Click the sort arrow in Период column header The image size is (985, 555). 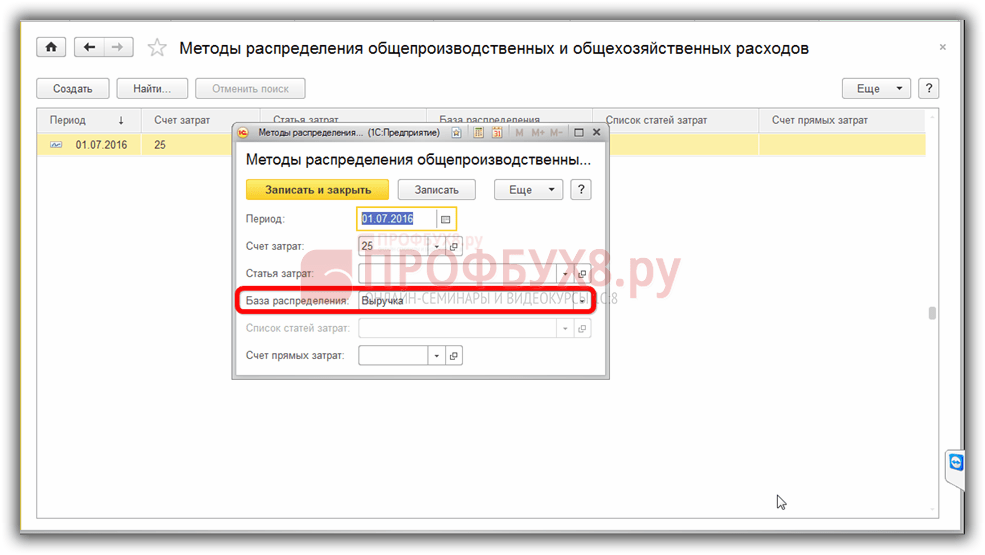point(121,120)
